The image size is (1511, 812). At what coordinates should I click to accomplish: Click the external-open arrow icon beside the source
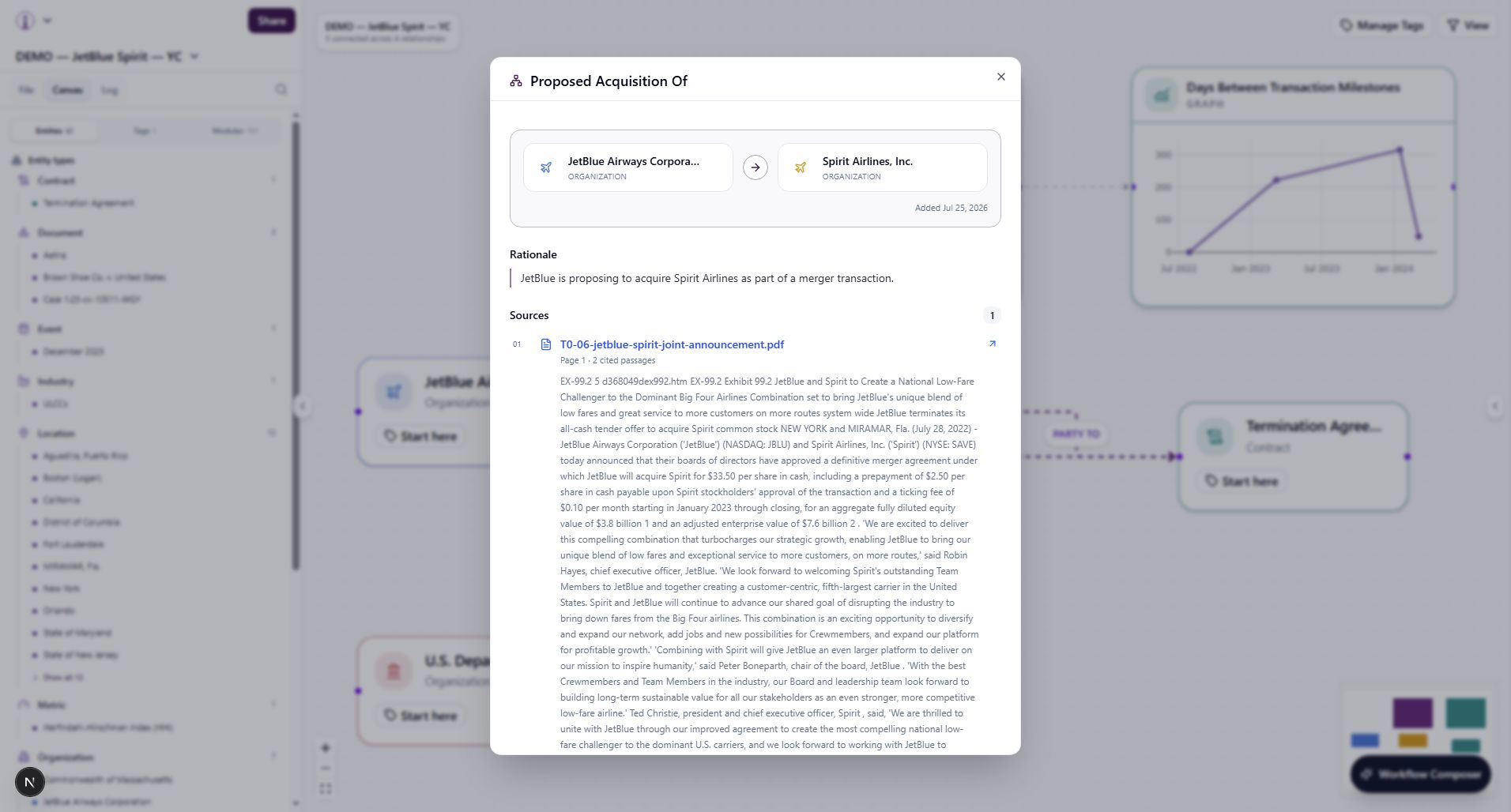pyautogui.click(x=992, y=344)
